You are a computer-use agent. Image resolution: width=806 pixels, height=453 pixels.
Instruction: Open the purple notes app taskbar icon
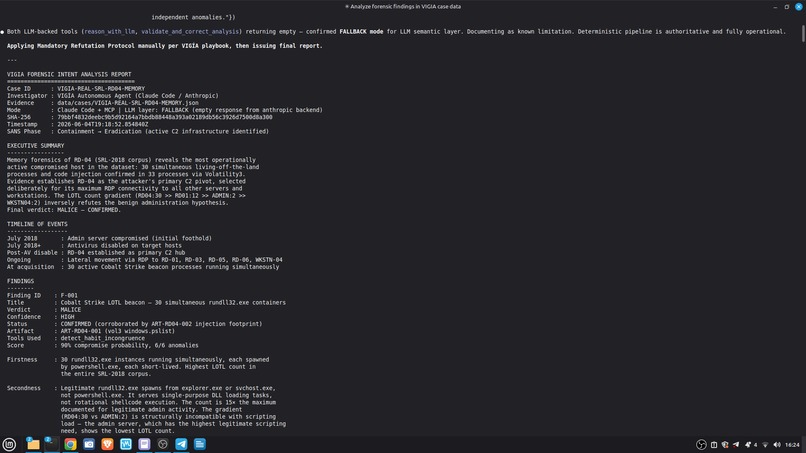coord(144,444)
